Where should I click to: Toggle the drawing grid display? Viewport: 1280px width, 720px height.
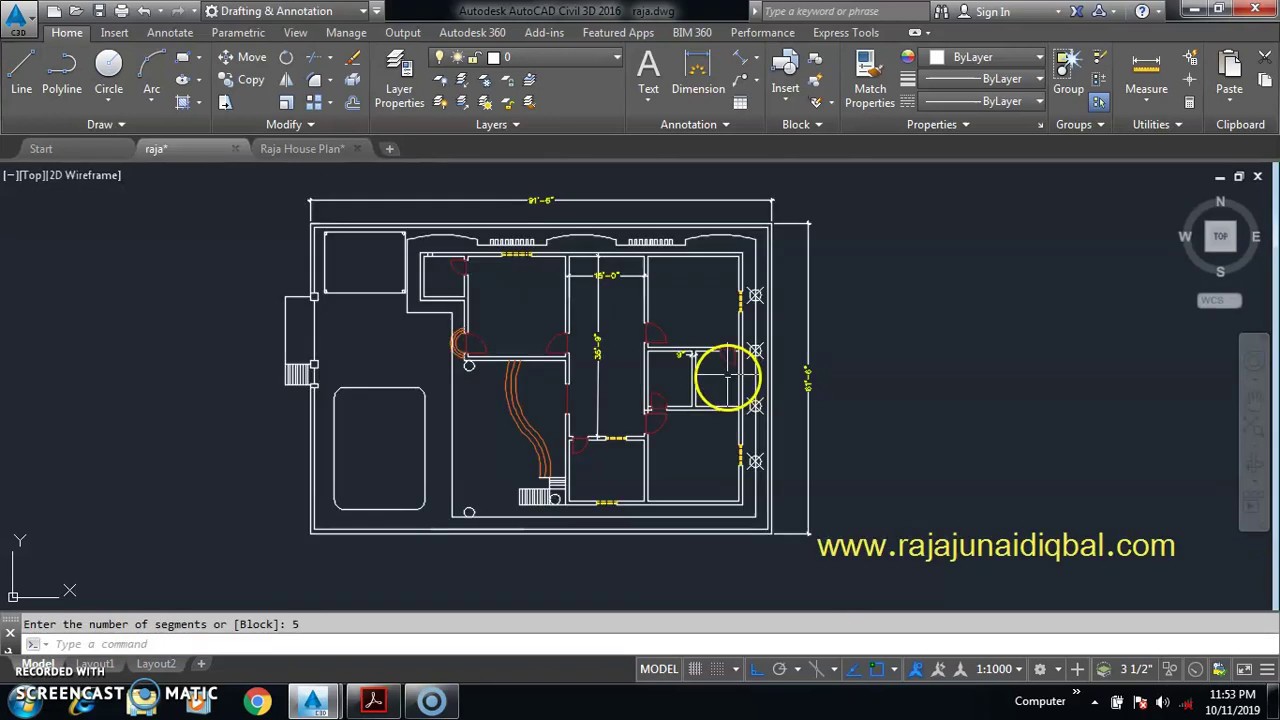tap(694, 669)
